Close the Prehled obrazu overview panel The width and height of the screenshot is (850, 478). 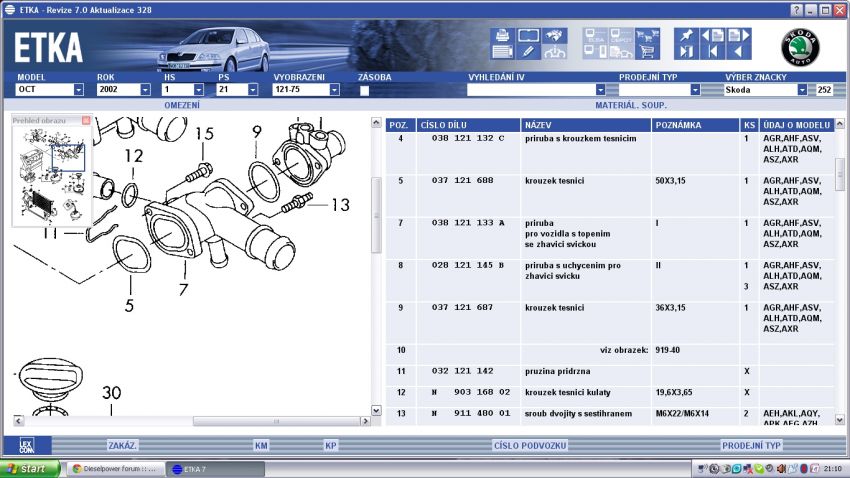click(86, 120)
